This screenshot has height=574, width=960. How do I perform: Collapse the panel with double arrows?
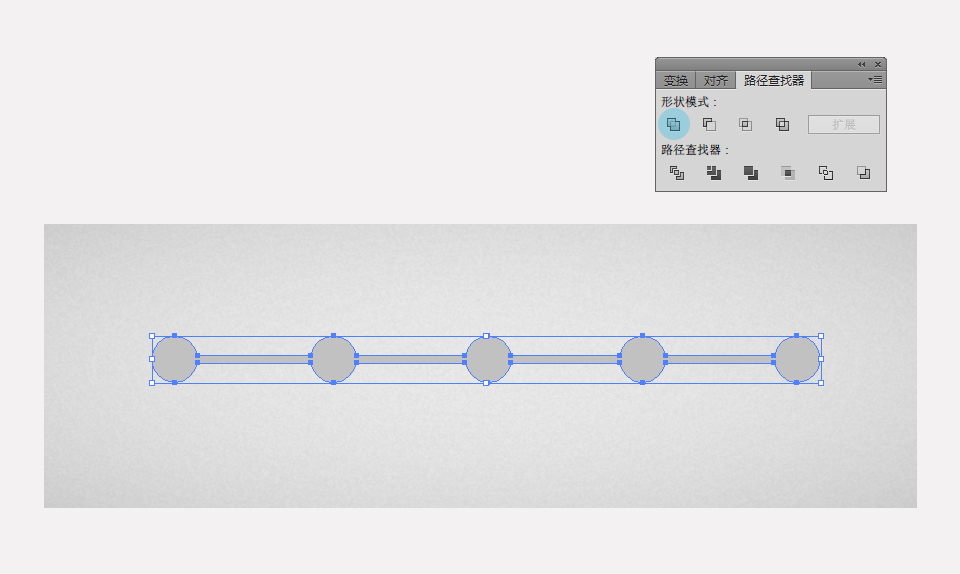pos(861,64)
